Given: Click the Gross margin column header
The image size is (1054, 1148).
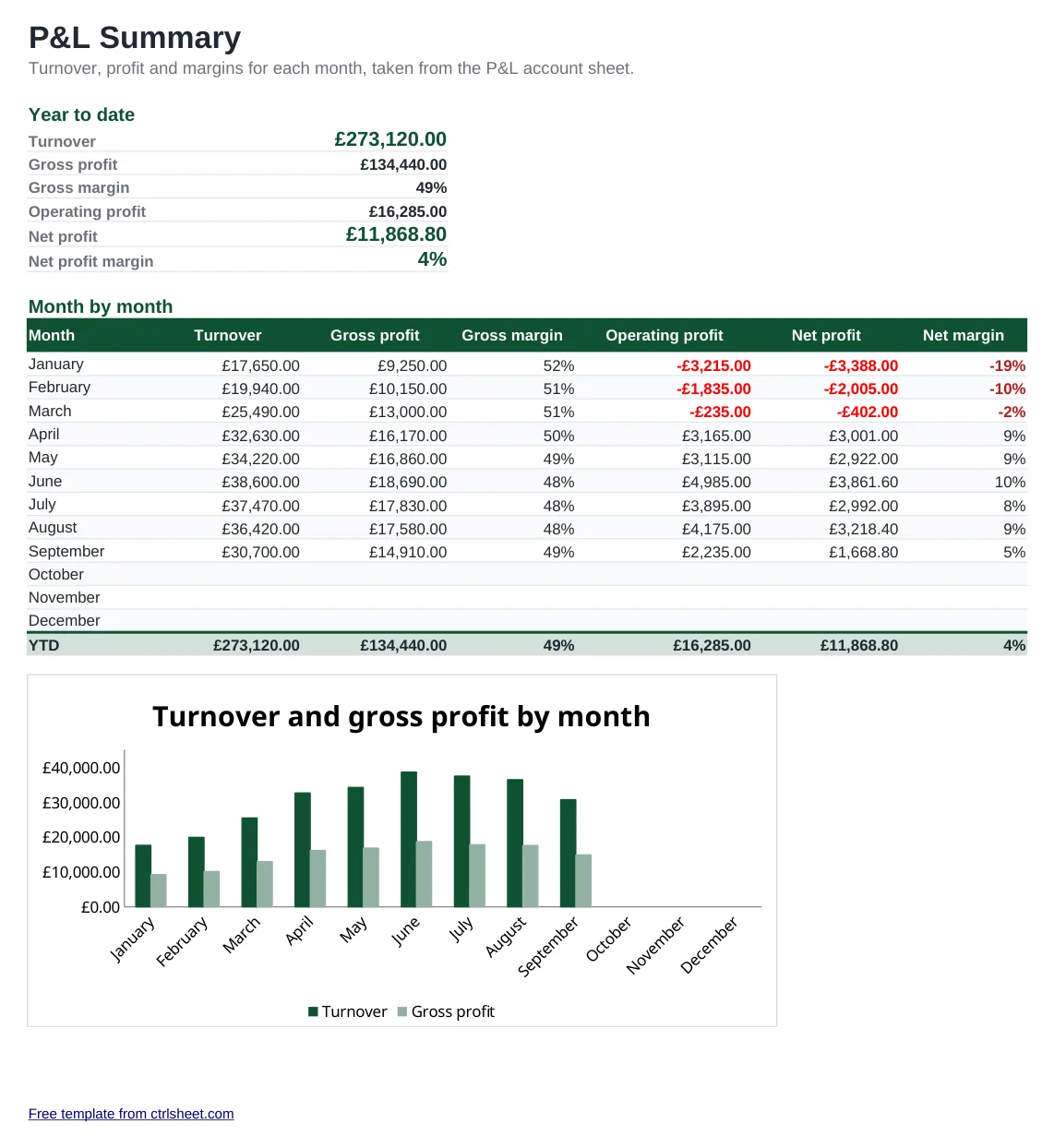Looking at the screenshot, I should 512,335.
